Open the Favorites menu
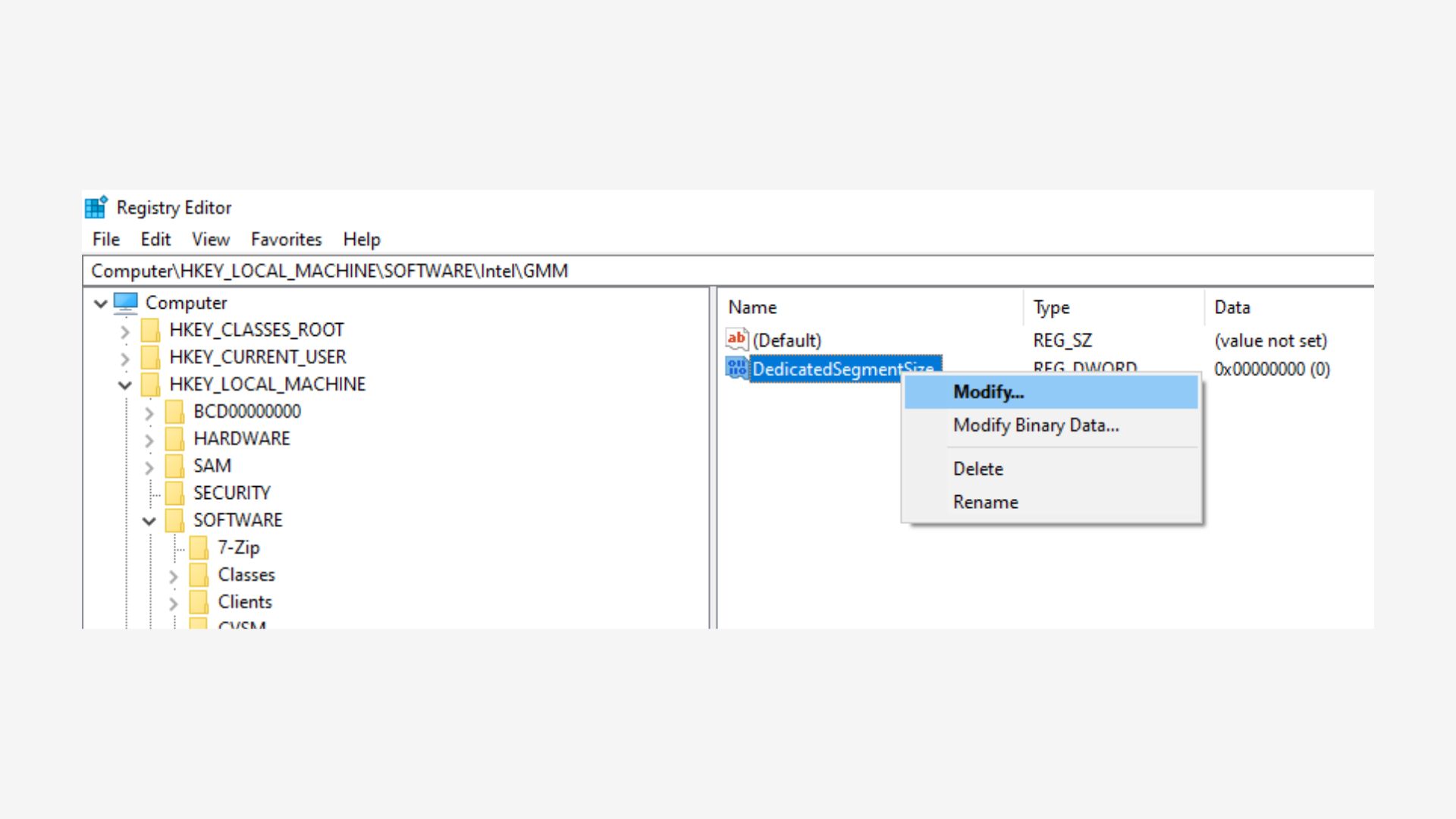The image size is (1456, 819). click(x=286, y=240)
